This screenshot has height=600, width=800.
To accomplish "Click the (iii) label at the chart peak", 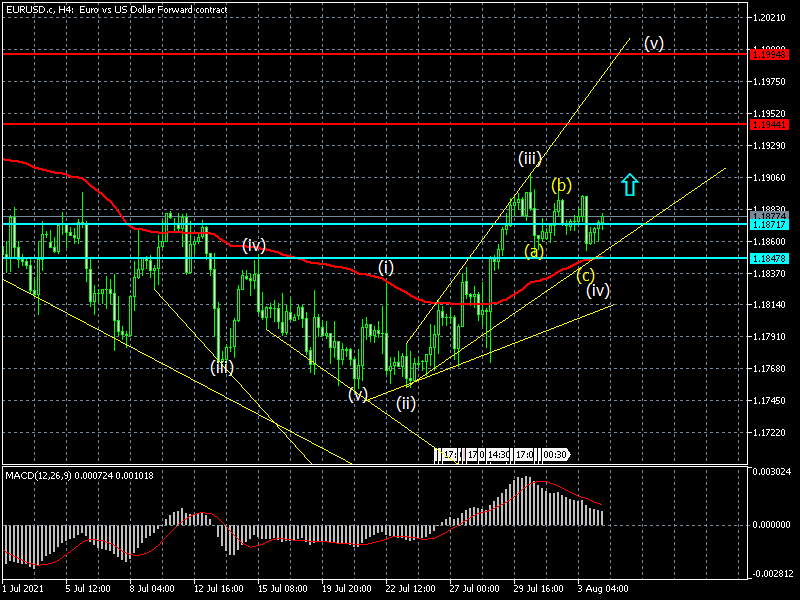I will pyautogui.click(x=530, y=157).
